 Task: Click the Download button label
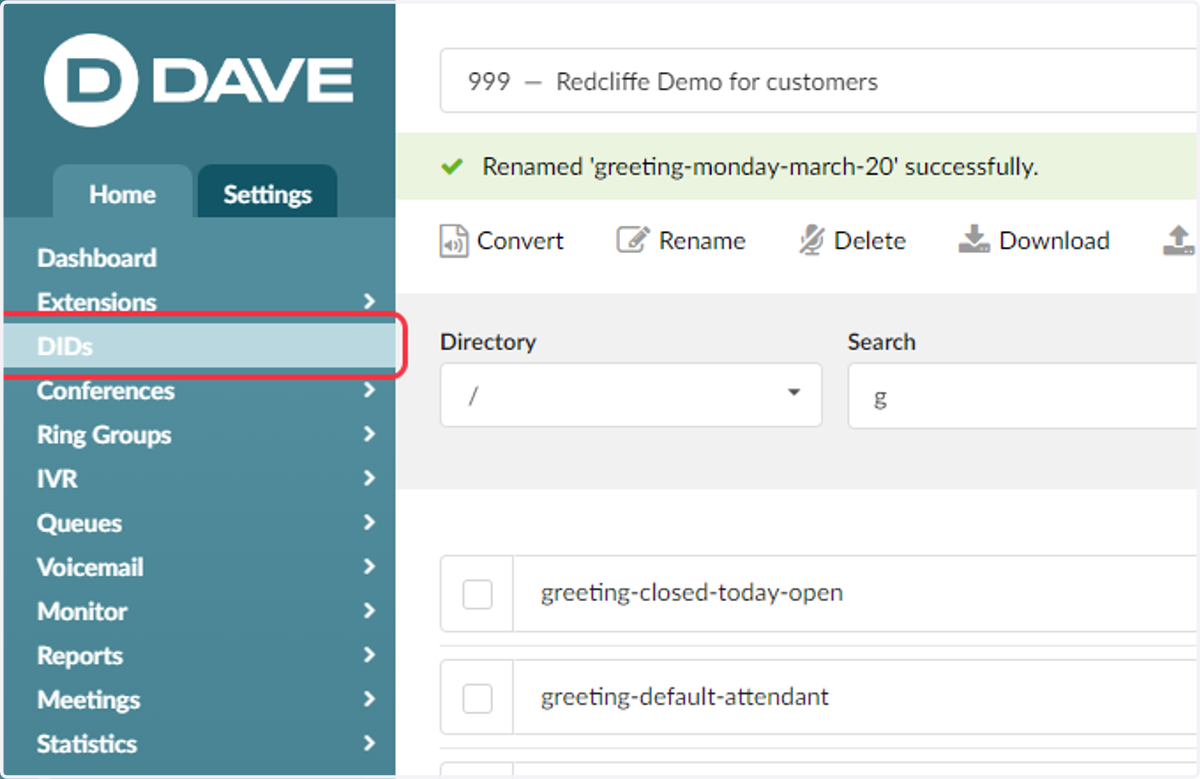(x=1054, y=241)
